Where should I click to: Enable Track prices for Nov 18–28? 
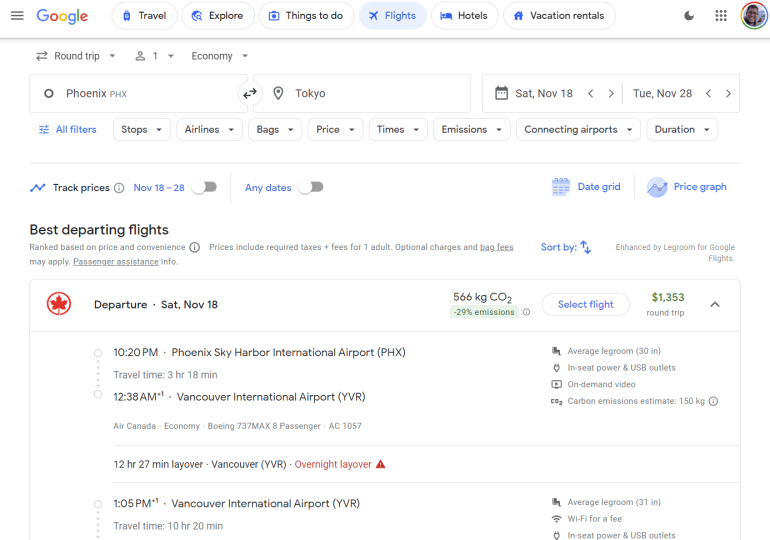click(204, 187)
